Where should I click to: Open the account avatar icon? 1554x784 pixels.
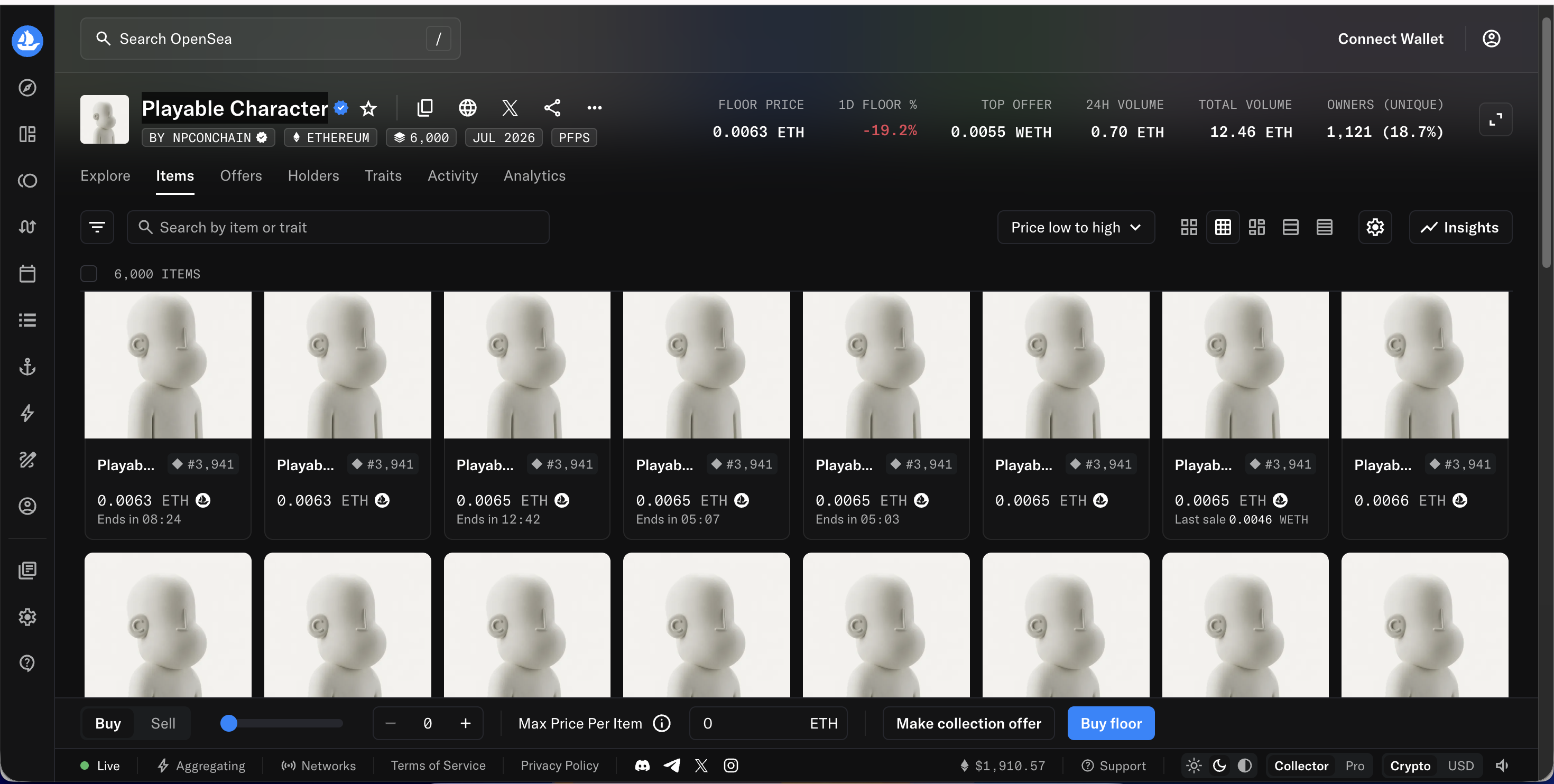point(1491,39)
